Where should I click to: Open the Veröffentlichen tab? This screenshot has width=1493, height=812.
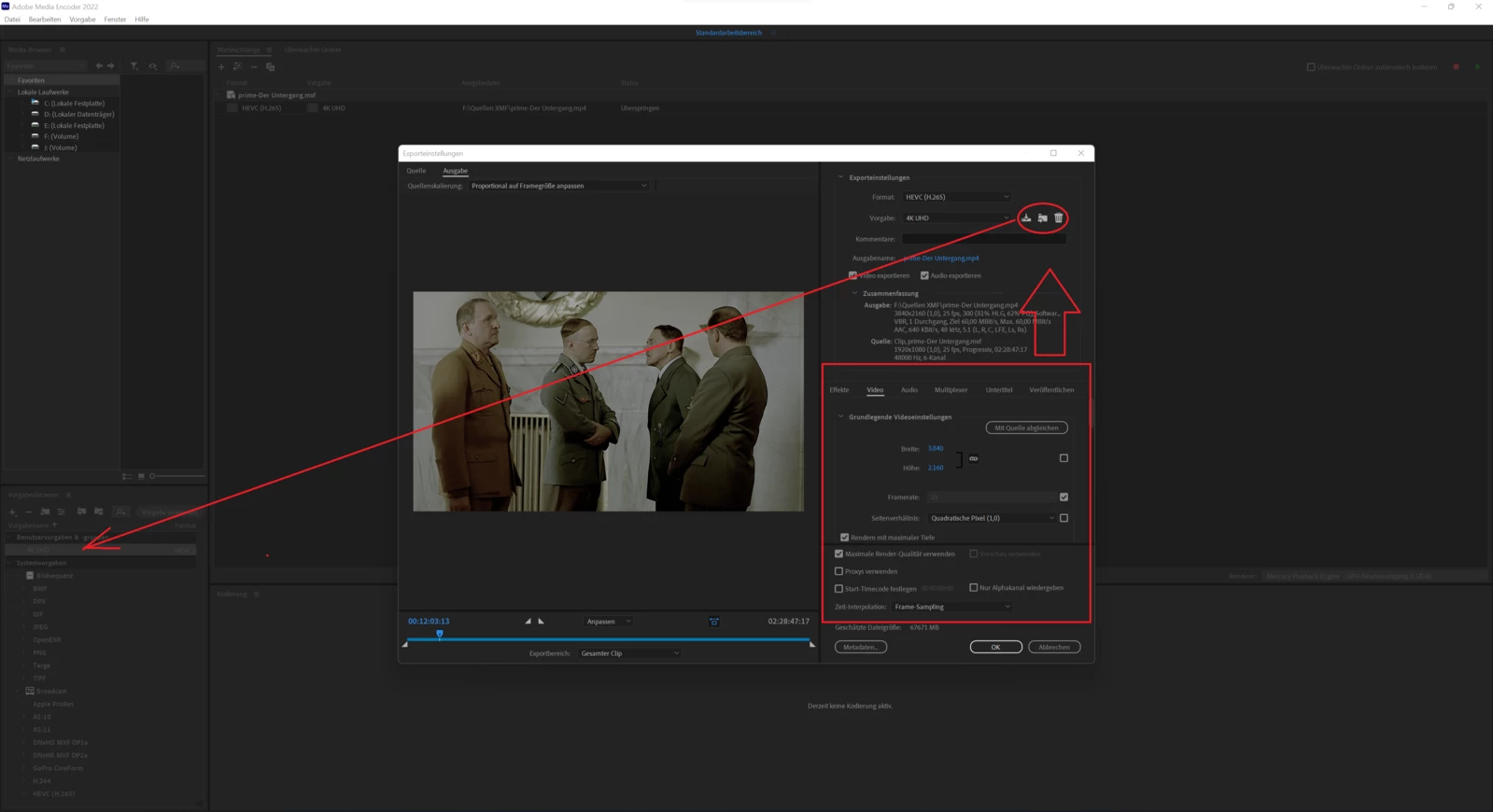point(1051,390)
